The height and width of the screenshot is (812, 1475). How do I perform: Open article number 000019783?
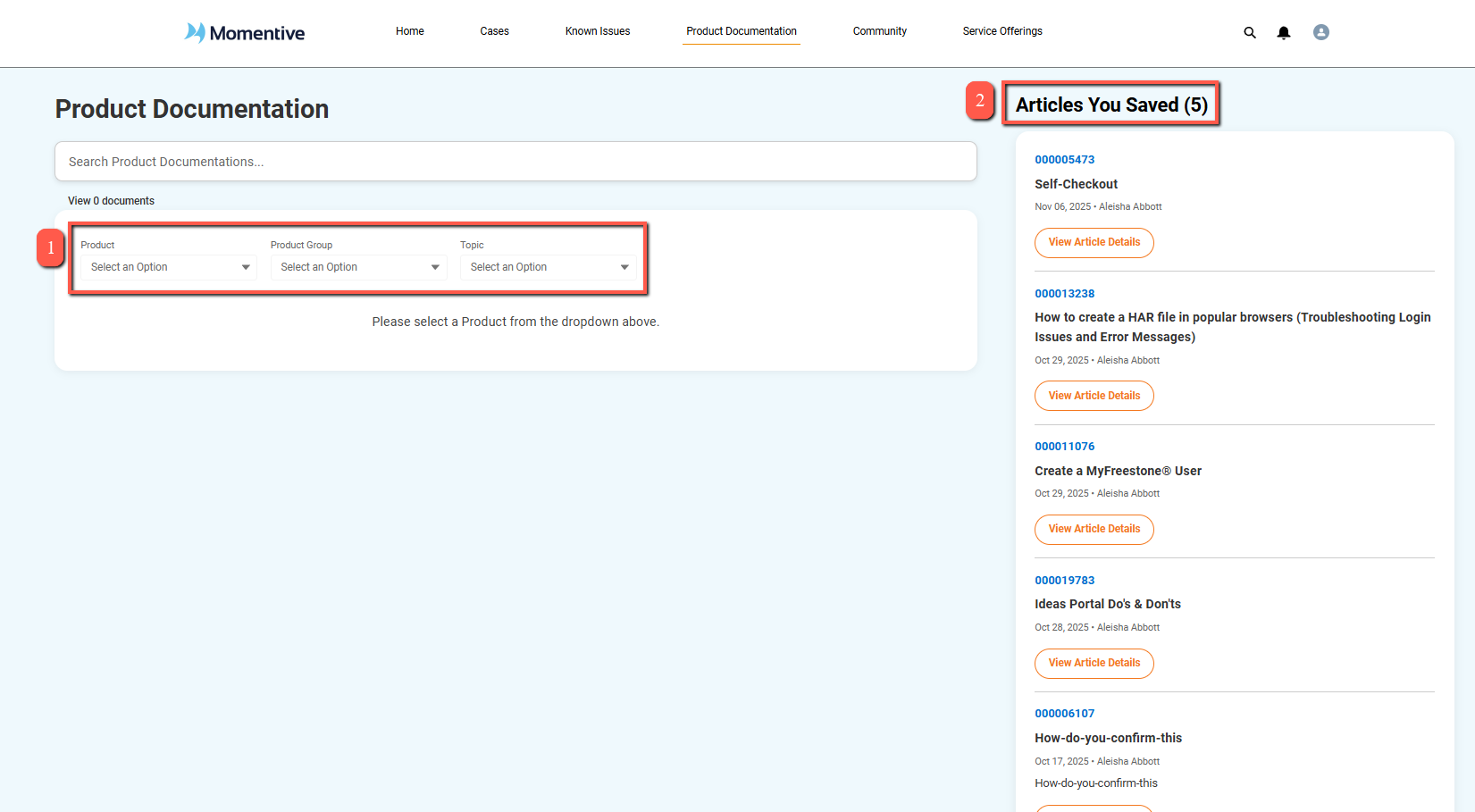1065,581
